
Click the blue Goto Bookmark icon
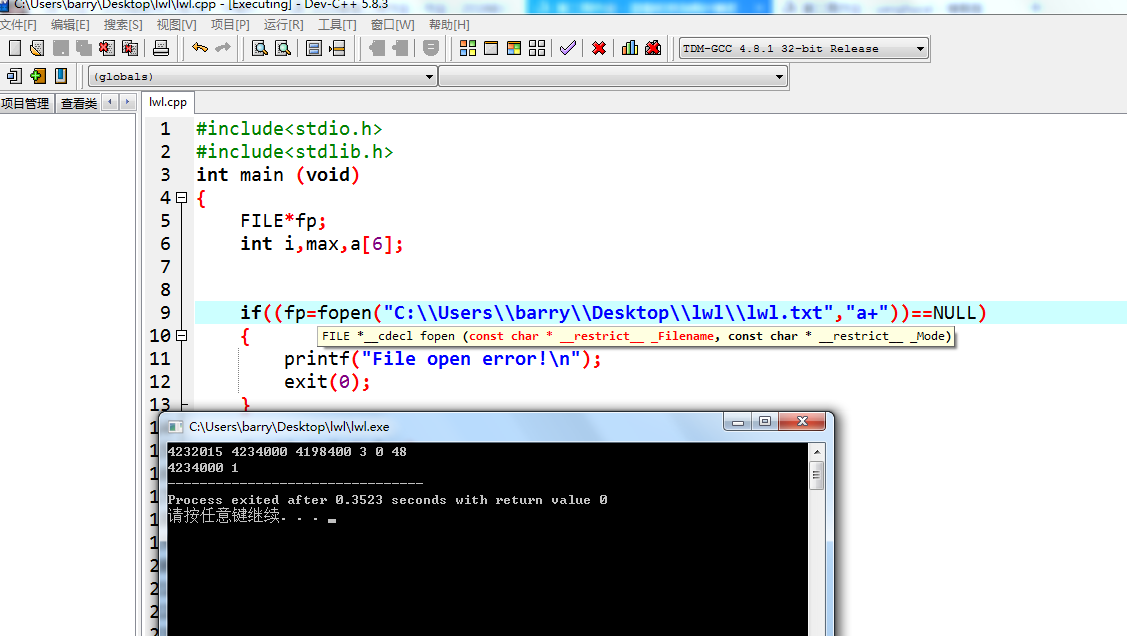61,75
